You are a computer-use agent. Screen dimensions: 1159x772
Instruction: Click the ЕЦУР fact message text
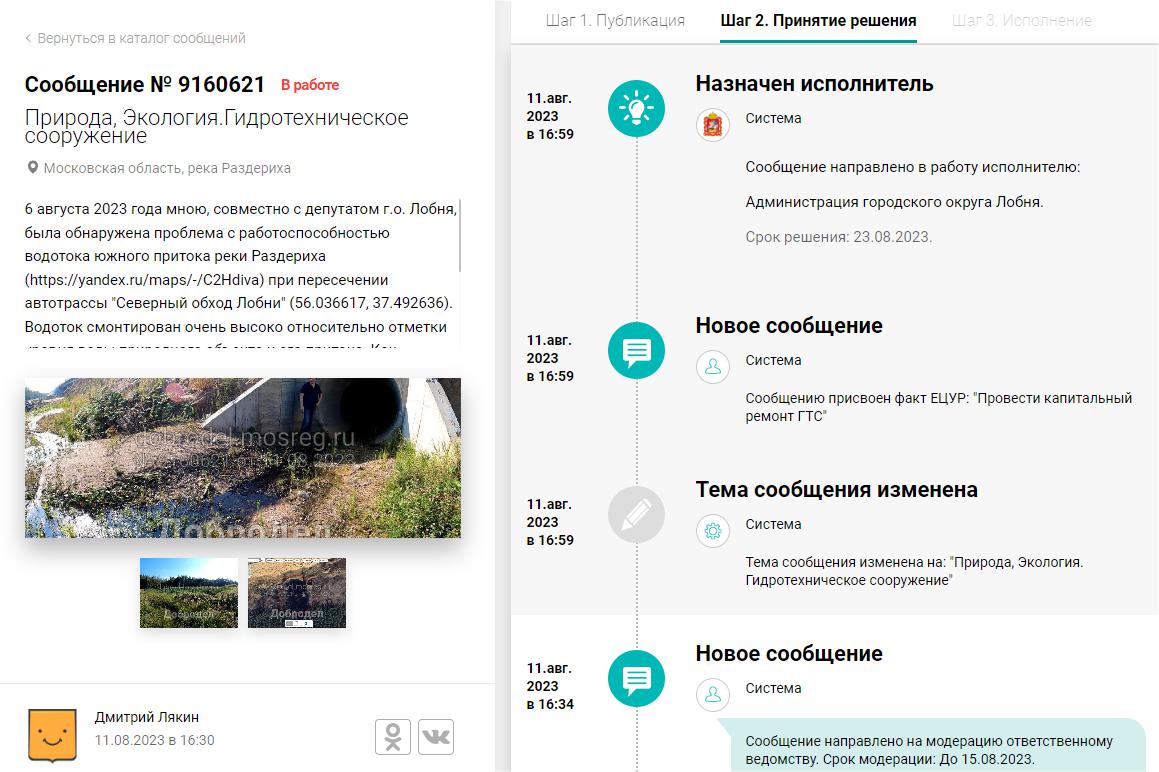coord(939,407)
